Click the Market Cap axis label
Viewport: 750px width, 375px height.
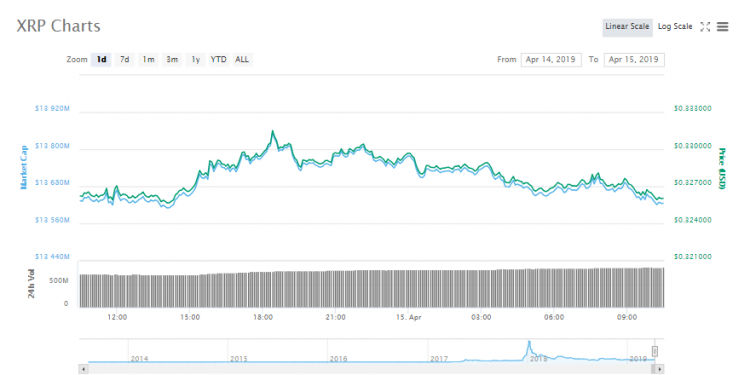click(23, 167)
